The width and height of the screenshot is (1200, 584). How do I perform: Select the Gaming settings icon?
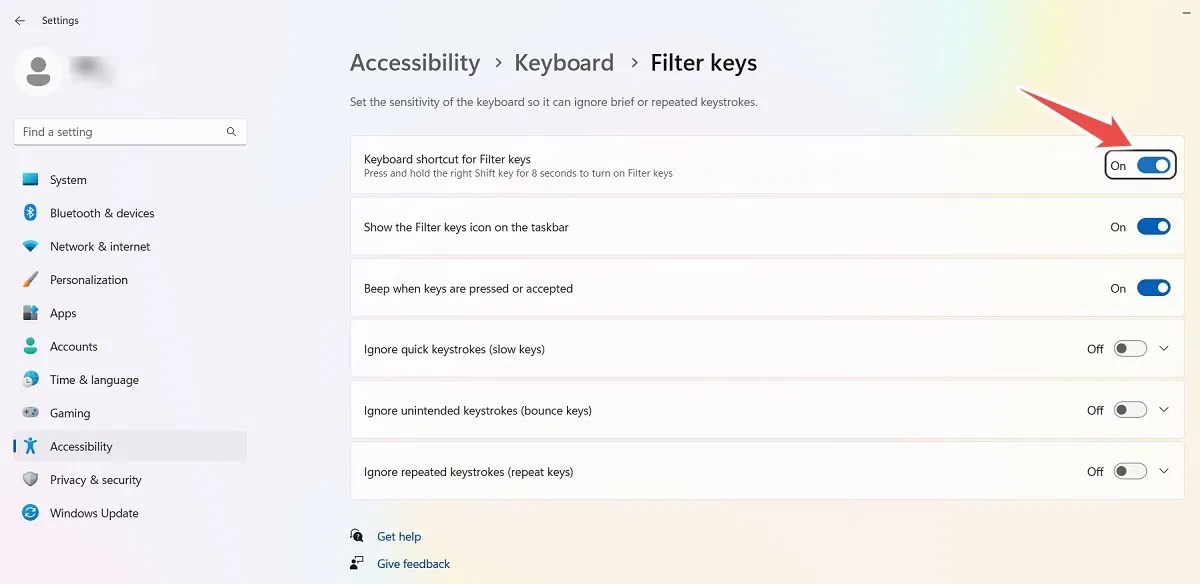30,413
